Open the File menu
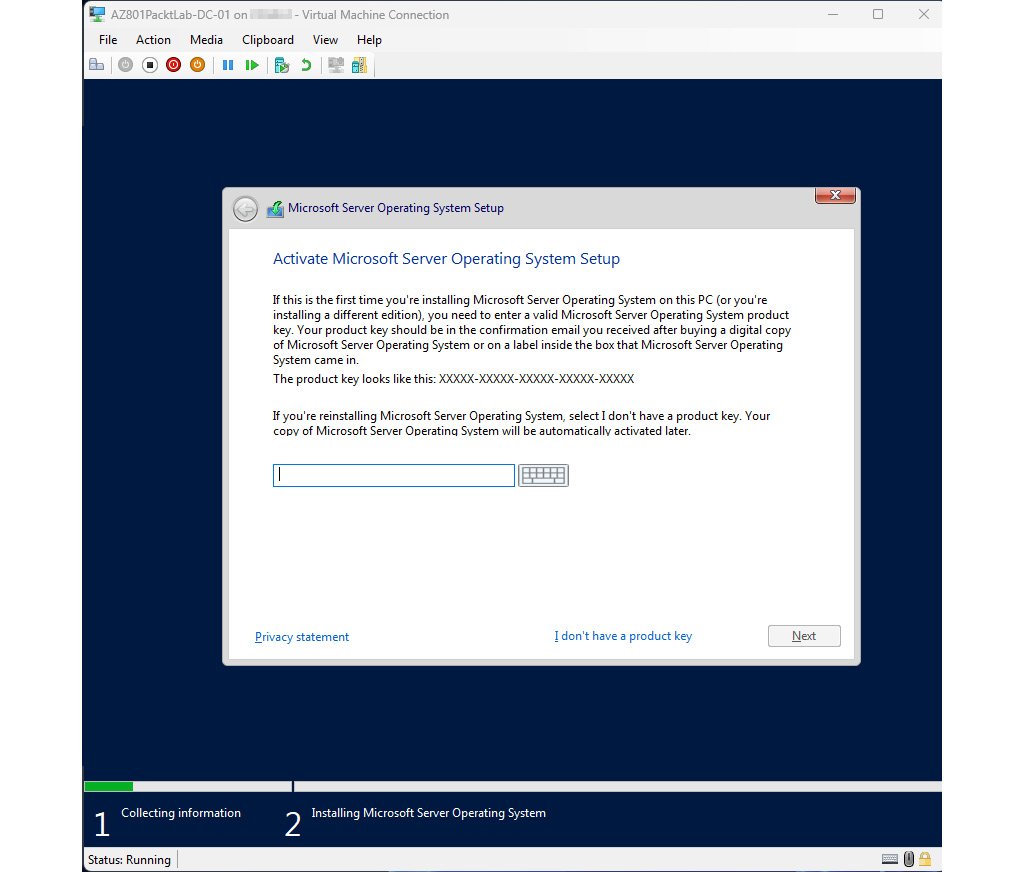The image size is (1024, 872). [x=108, y=40]
